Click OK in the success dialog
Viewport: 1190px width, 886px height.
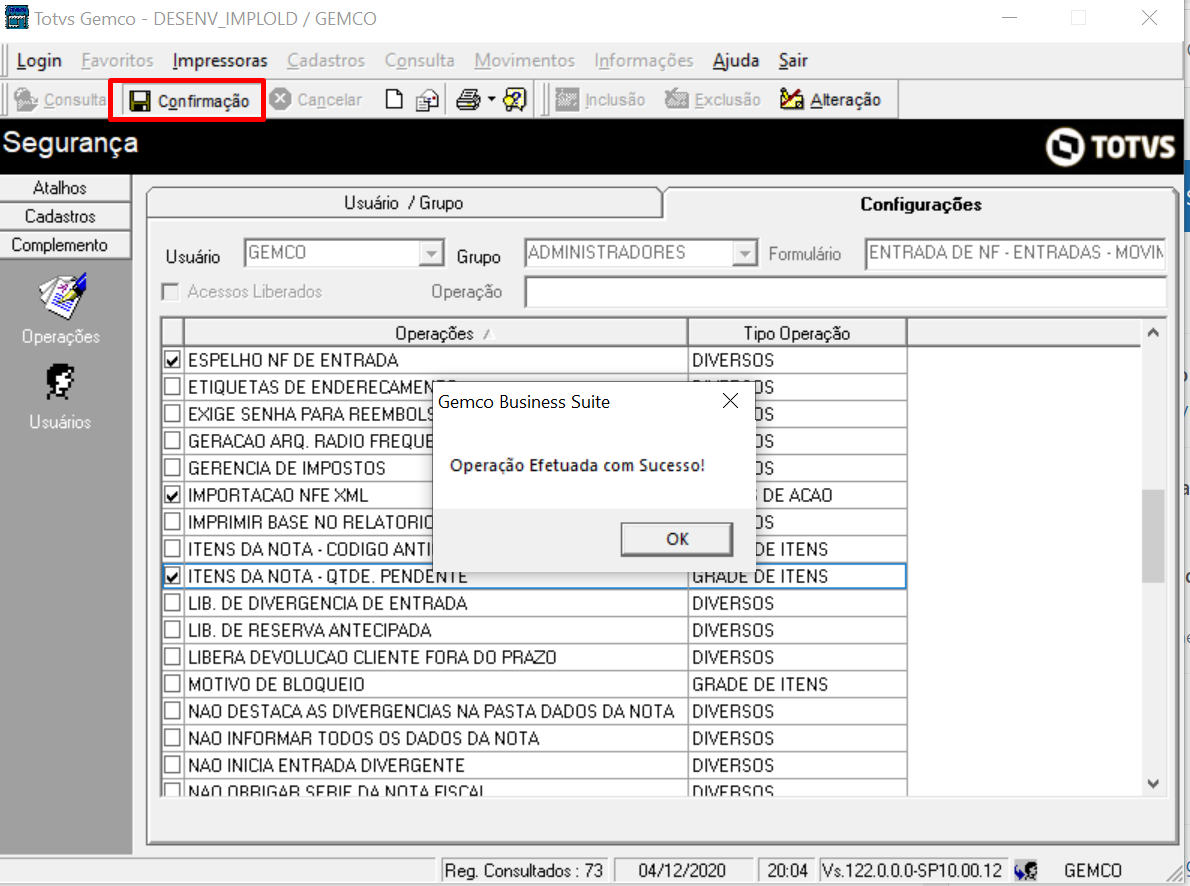(677, 539)
